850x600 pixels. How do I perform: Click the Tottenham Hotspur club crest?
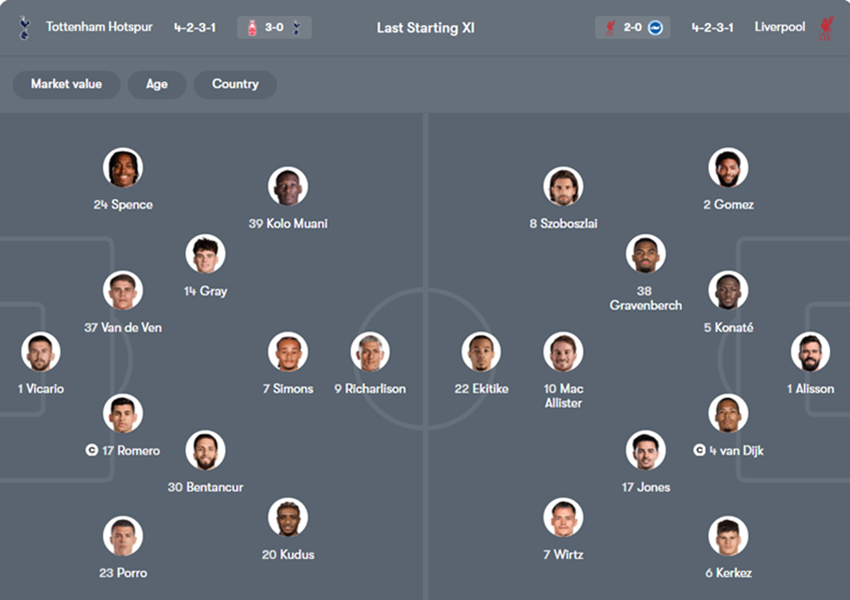pos(25,28)
